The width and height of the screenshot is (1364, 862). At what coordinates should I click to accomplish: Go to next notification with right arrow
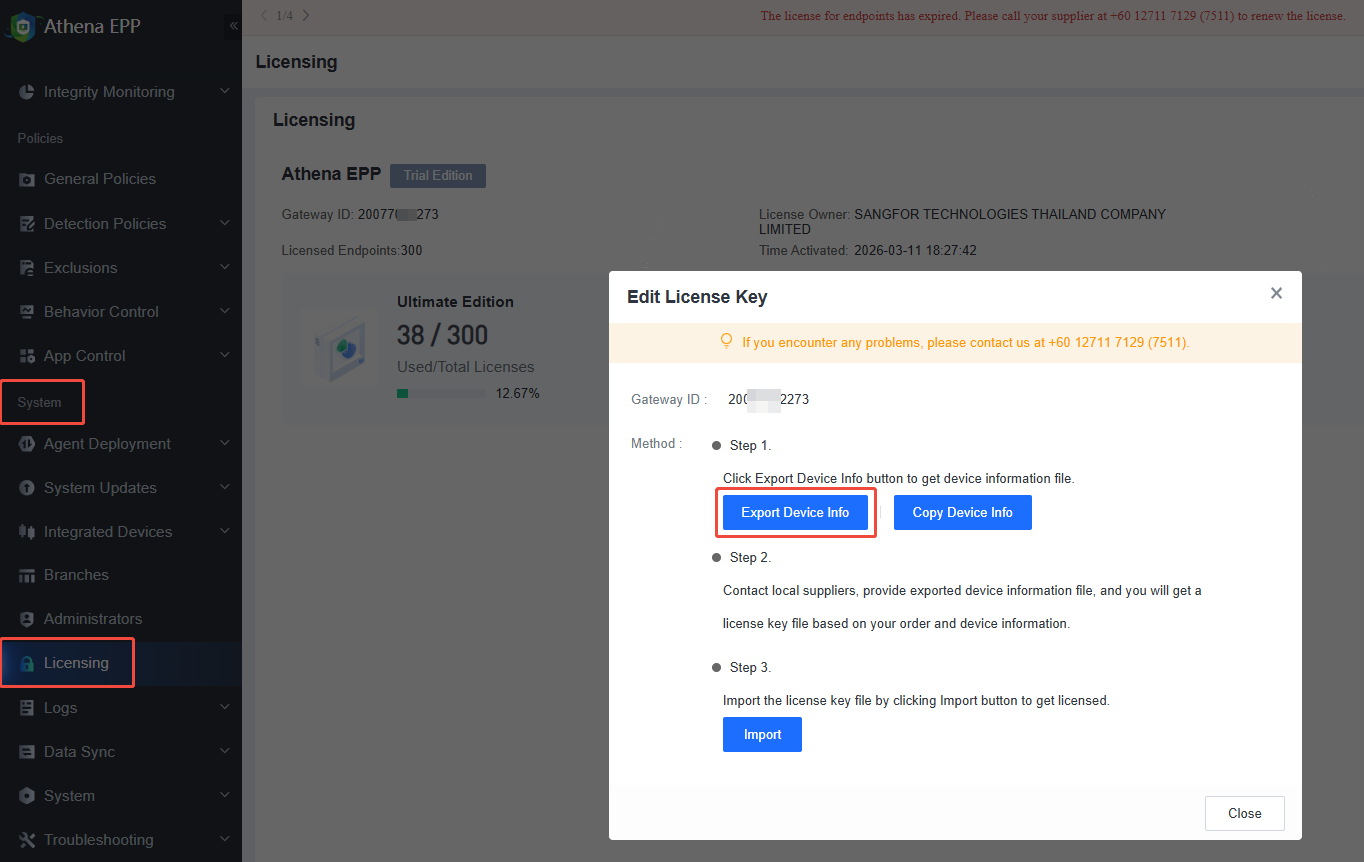pos(305,15)
